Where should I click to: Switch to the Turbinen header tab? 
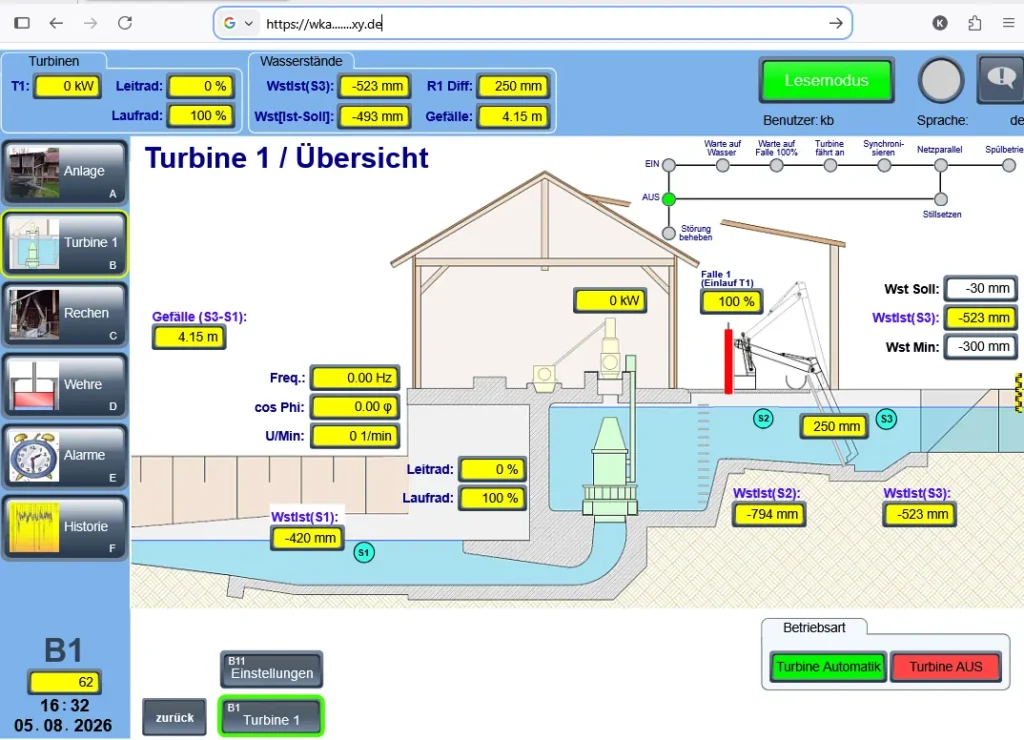pos(54,61)
